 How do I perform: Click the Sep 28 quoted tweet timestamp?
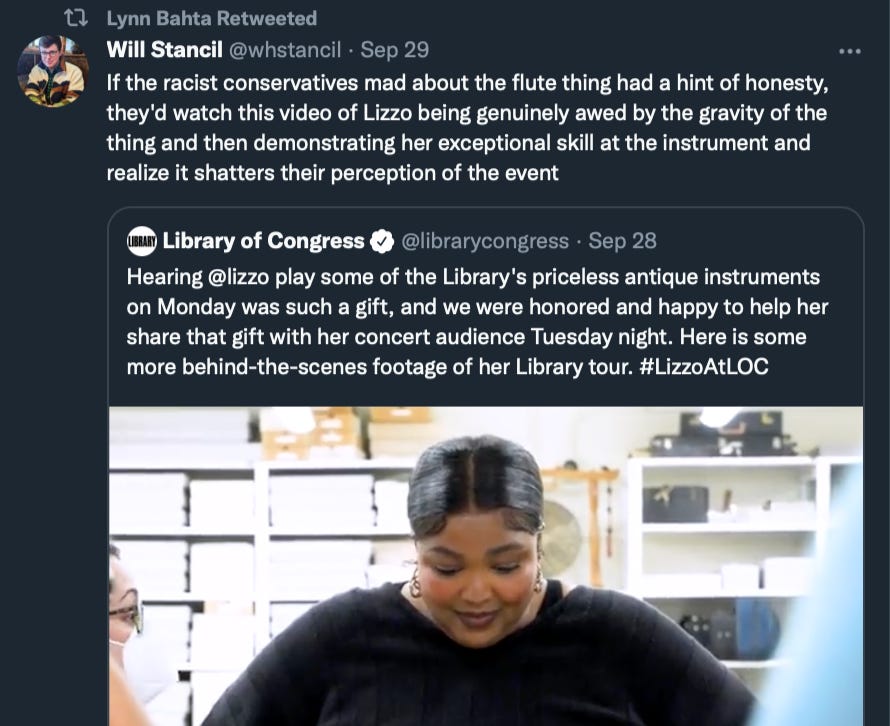point(622,241)
